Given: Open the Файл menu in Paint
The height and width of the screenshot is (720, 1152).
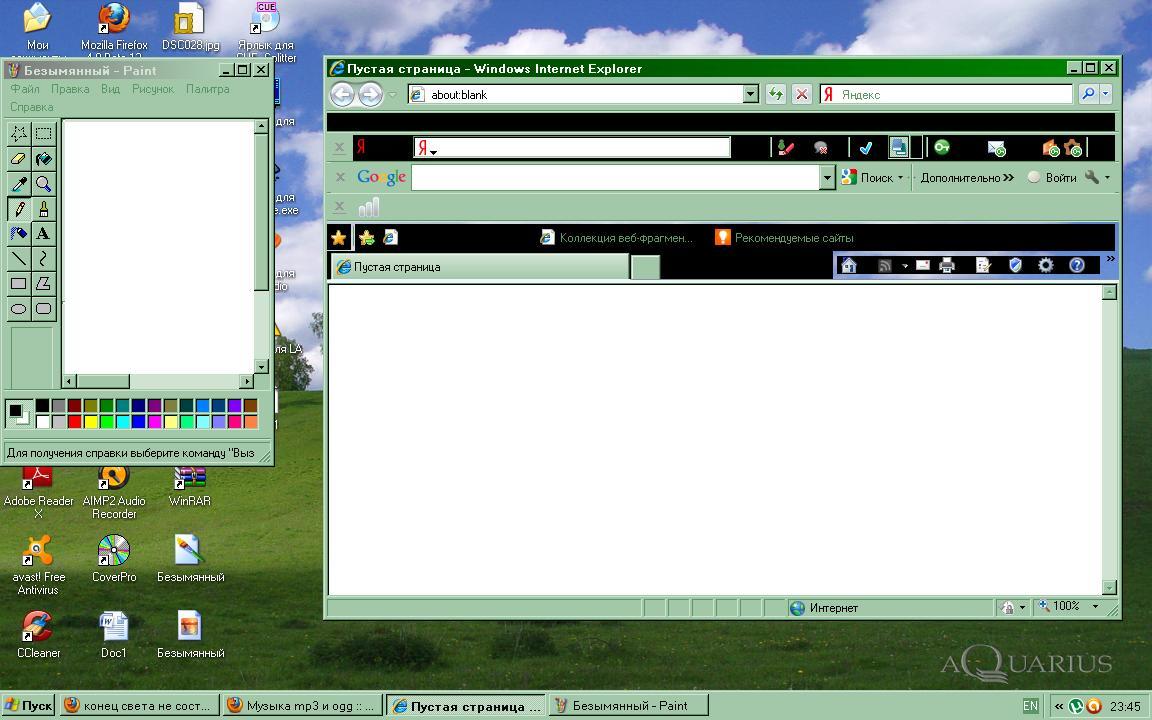Looking at the screenshot, I should point(25,89).
